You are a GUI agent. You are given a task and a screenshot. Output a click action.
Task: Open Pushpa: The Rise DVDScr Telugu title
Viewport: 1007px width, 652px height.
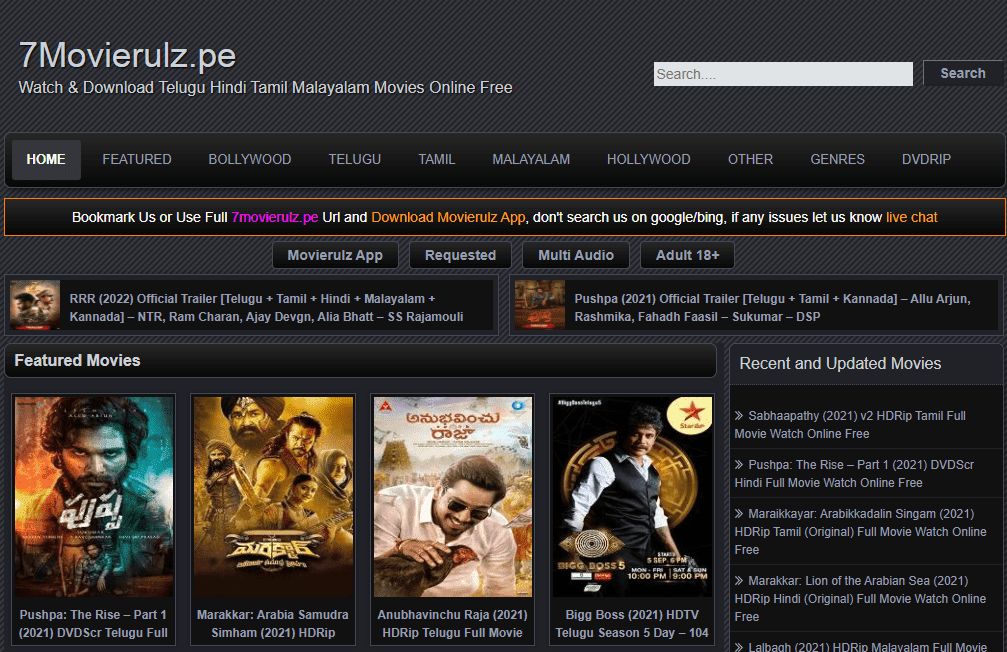pyautogui.click(x=93, y=624)
